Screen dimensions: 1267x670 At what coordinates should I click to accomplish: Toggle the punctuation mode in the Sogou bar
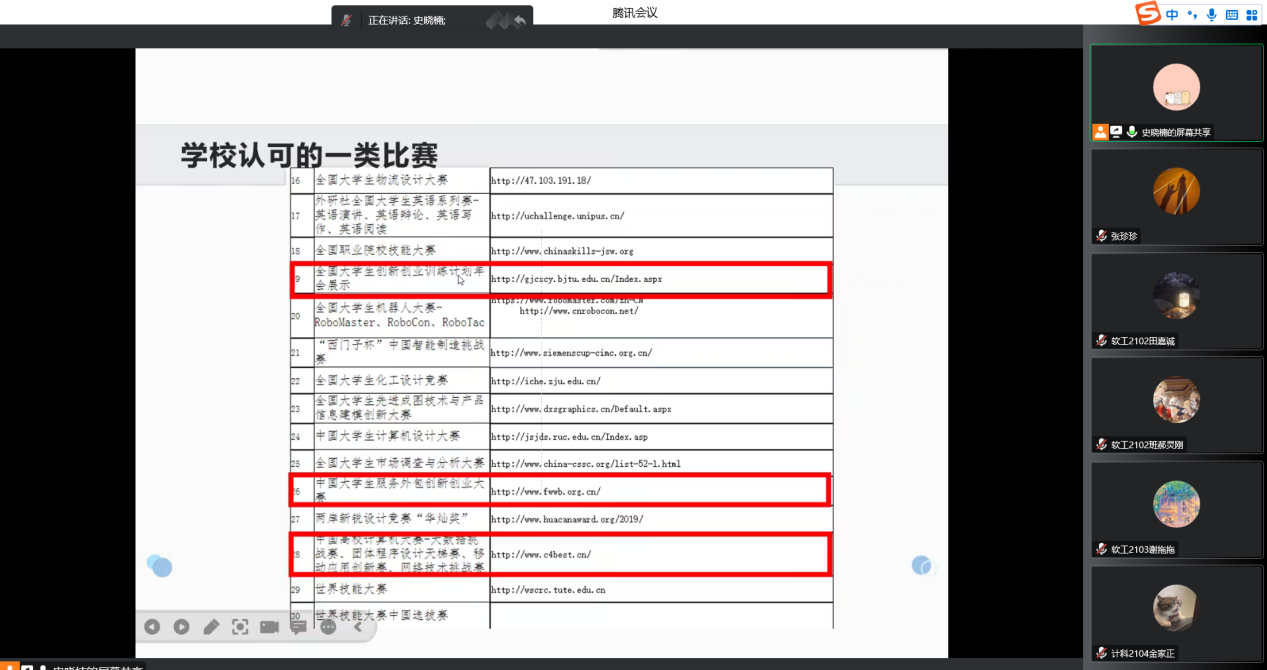[1192, 14]
